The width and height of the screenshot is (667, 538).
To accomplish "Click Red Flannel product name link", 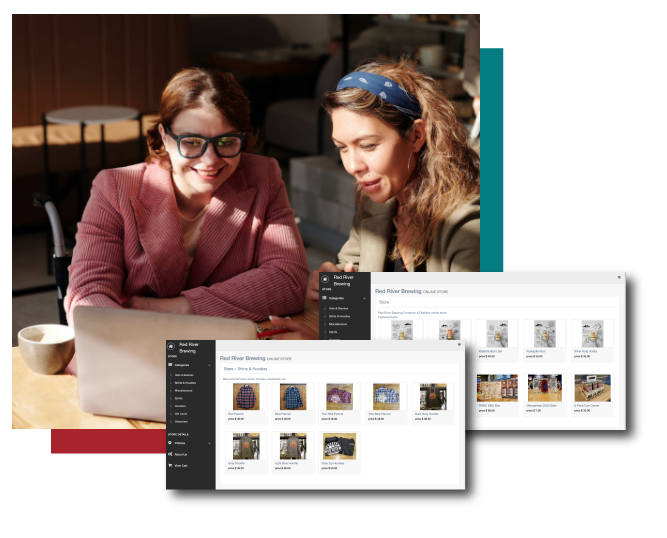I will (236, 413).
